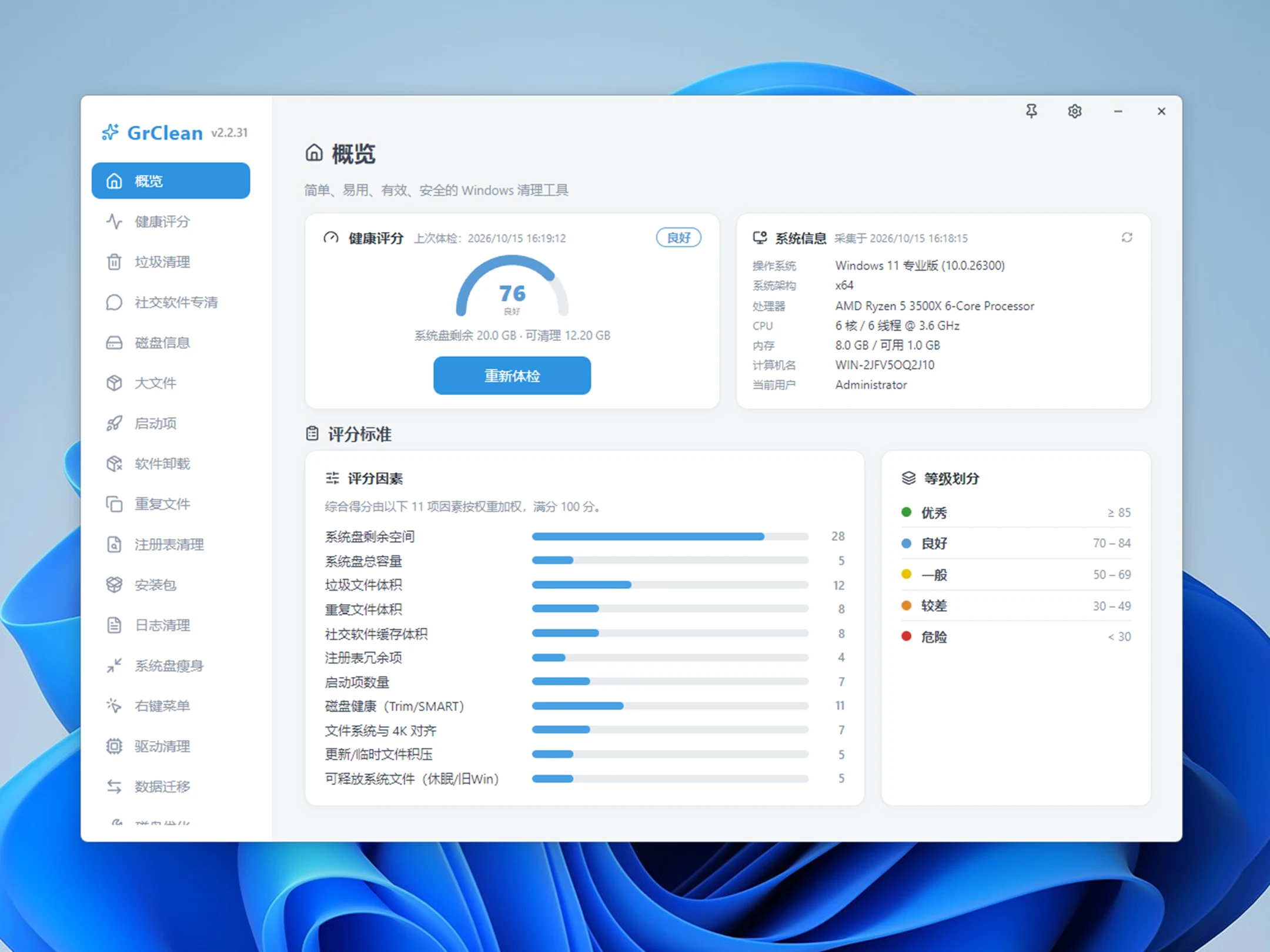This screenshot has width=1270, height=952.
Task: Click the health score gauge showing 76
Action: click(512, 287)
